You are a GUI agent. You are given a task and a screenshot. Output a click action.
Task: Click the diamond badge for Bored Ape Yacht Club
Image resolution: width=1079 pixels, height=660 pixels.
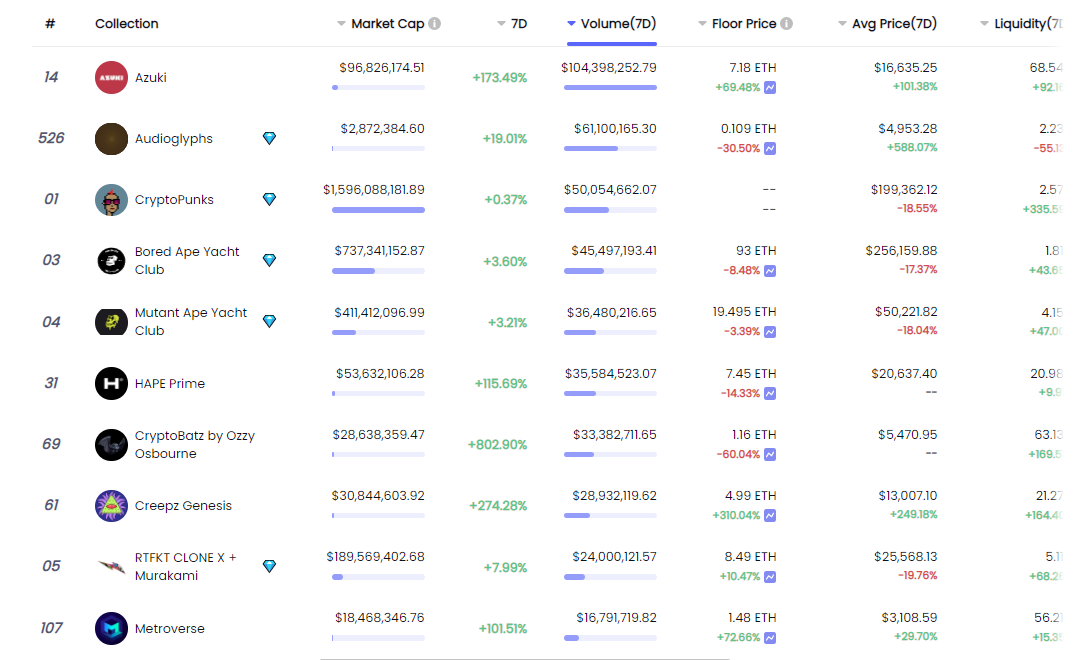[x=270, y=260]
